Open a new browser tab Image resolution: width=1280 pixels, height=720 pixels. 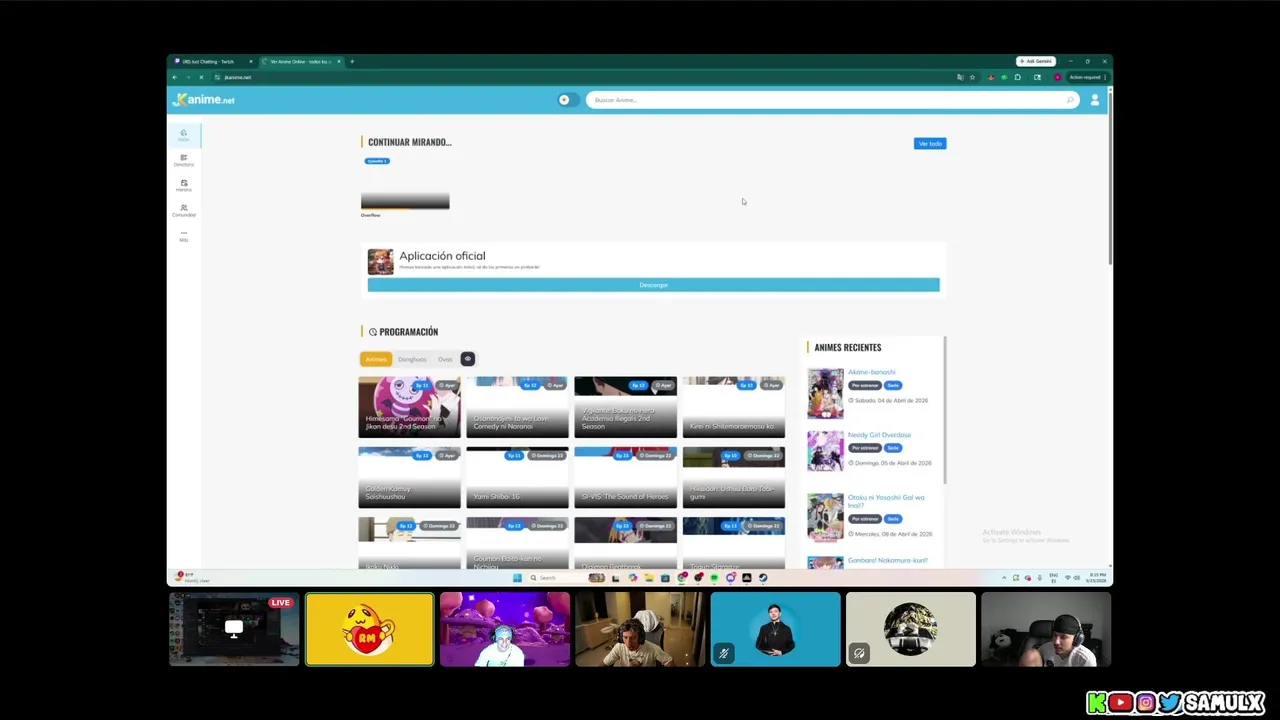click(352, 62)
